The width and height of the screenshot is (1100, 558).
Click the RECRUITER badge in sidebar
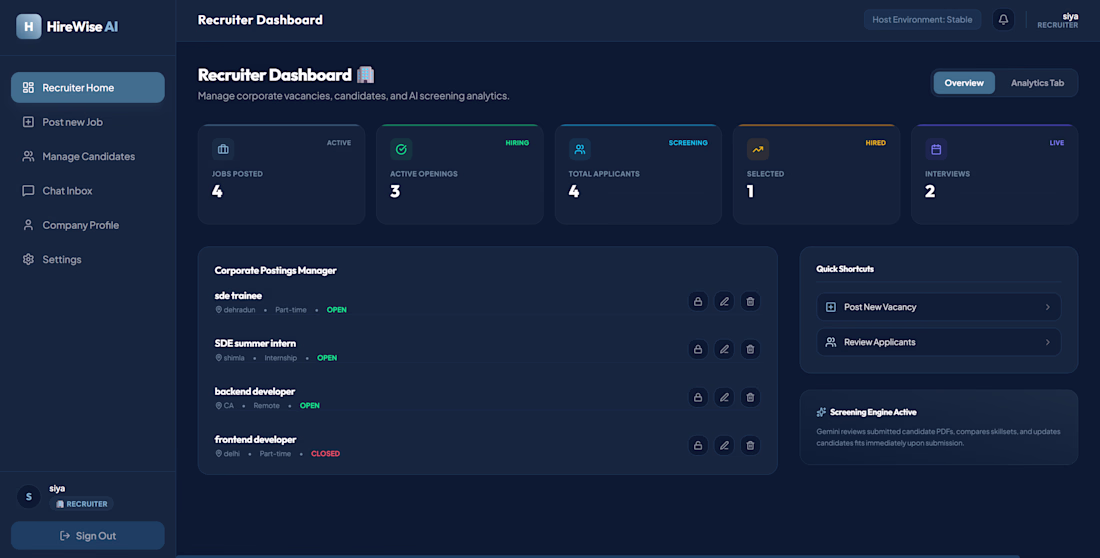pyautogui.click(x=81, y=504)
